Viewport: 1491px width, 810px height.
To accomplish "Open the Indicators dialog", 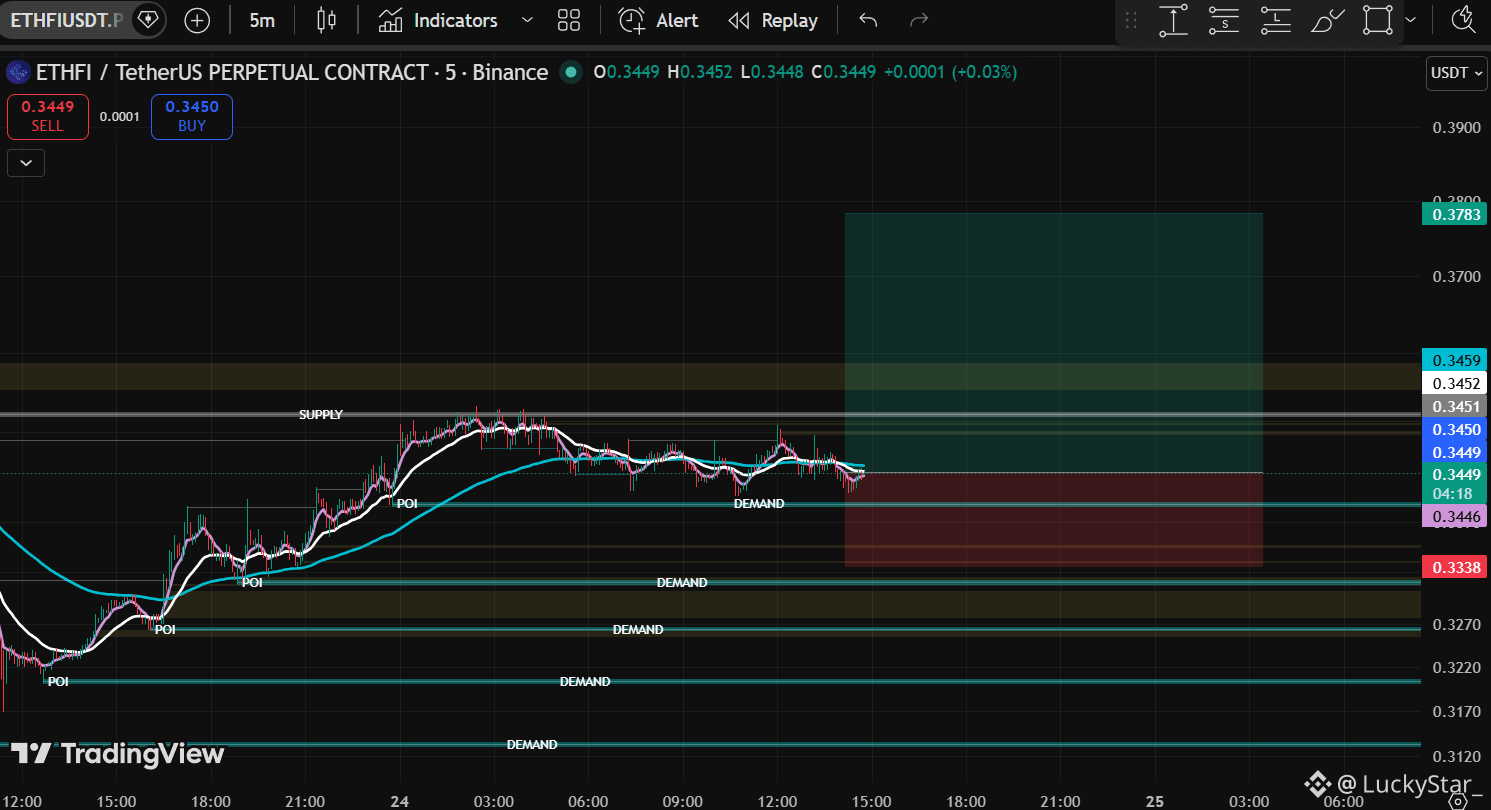I will click(438, 20).
